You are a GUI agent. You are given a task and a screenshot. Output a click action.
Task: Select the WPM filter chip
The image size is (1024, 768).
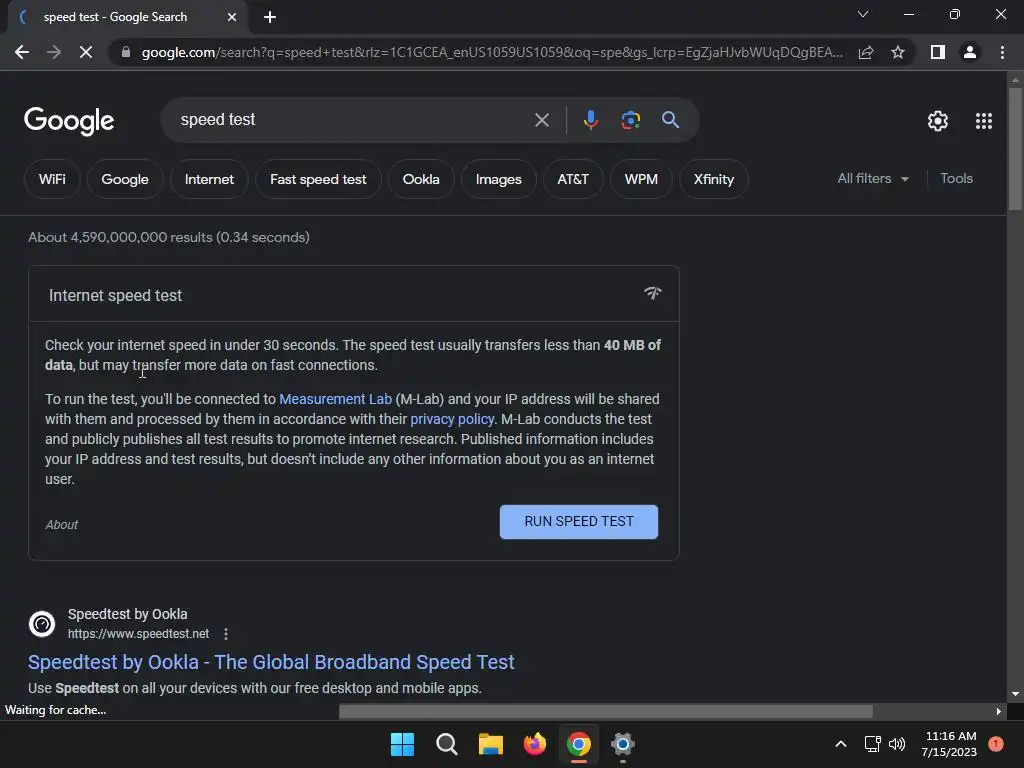point(641,179)
